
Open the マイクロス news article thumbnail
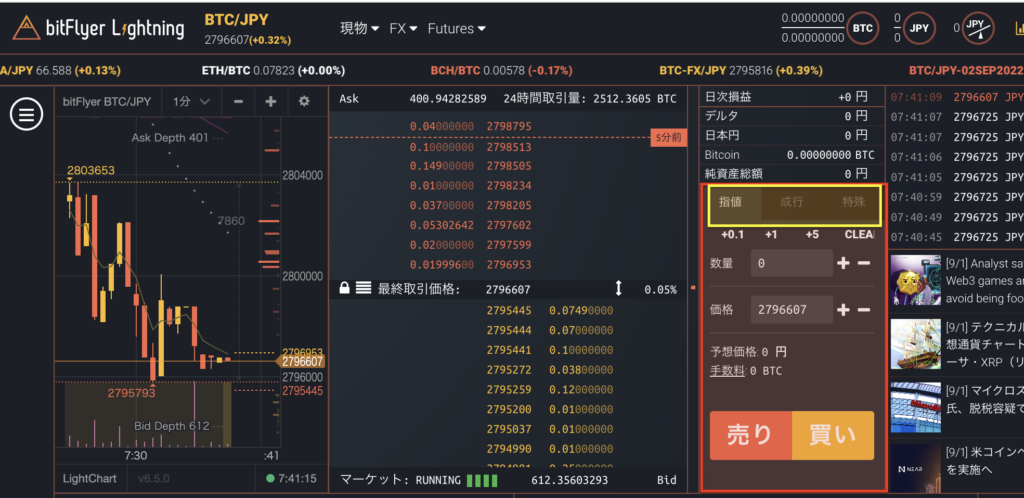click(916, 407)
